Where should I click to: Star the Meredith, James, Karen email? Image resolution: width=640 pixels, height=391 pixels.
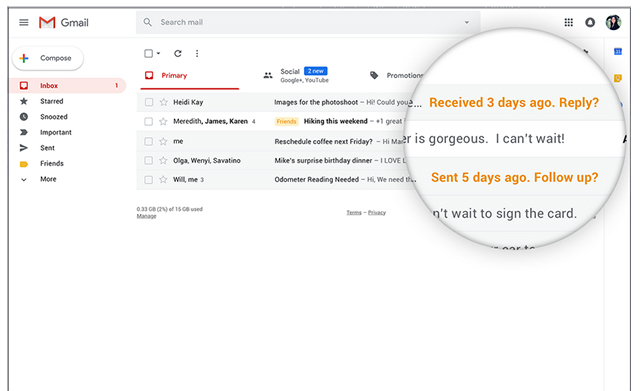click(x=164, y=121)
